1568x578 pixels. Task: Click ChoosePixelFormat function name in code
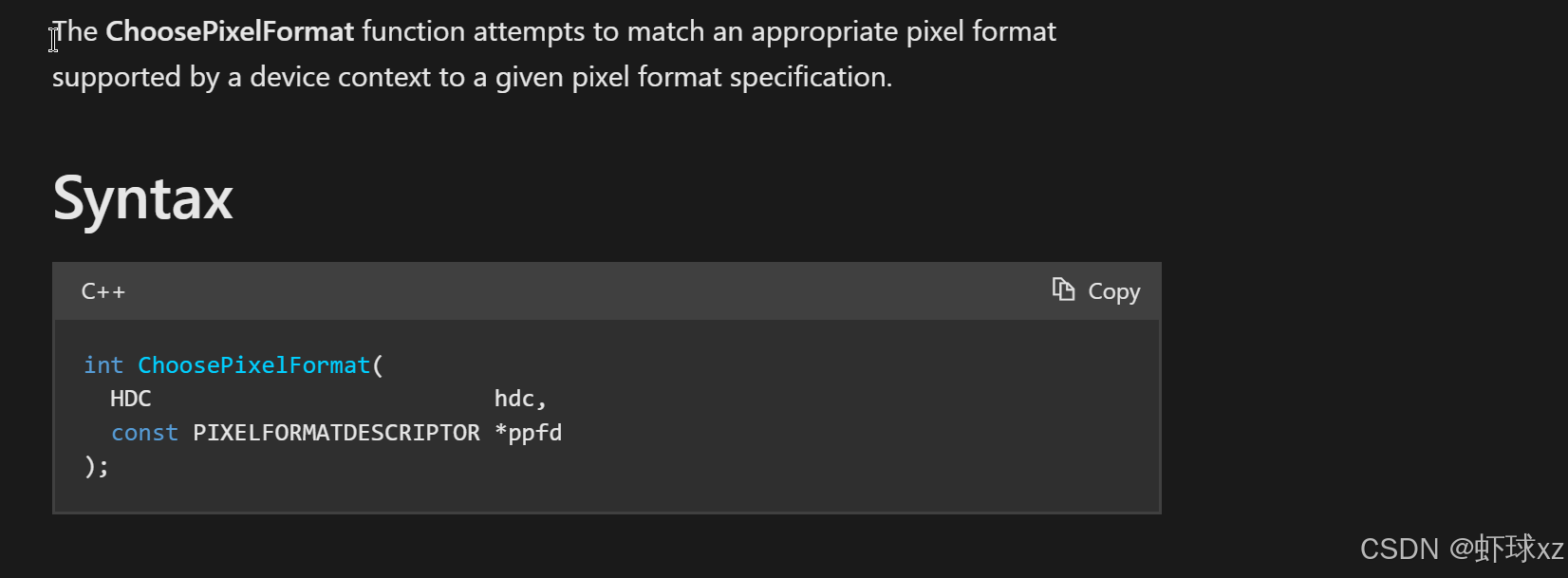click(x=254, y=365)
